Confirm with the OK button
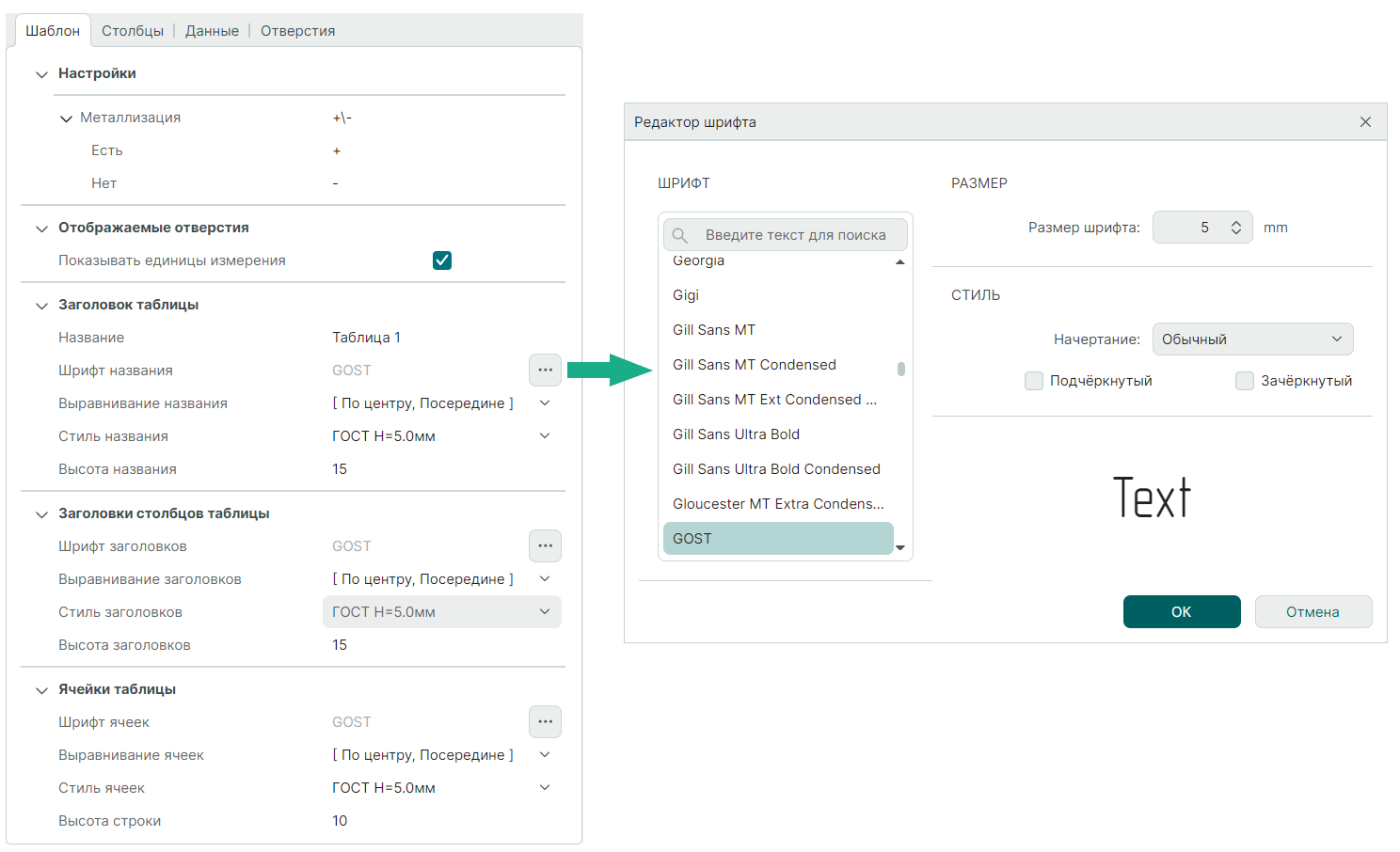The image size is (1400, 852). coord(1181,612)
